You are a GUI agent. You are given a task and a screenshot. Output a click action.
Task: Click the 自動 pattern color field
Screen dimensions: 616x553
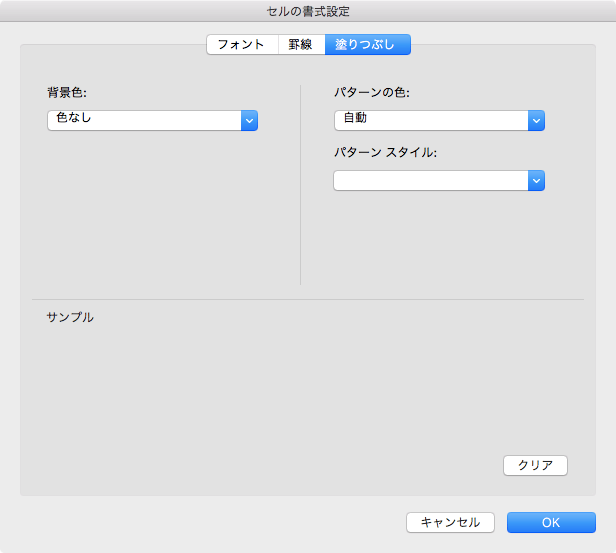click(430, 121)
